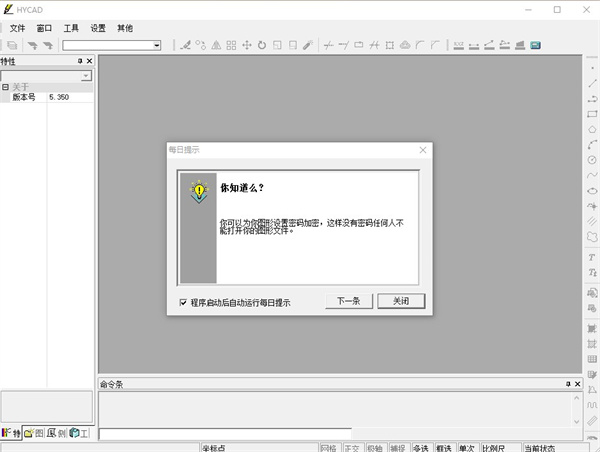Select the arc tool in right toolbar

[592, 145]
